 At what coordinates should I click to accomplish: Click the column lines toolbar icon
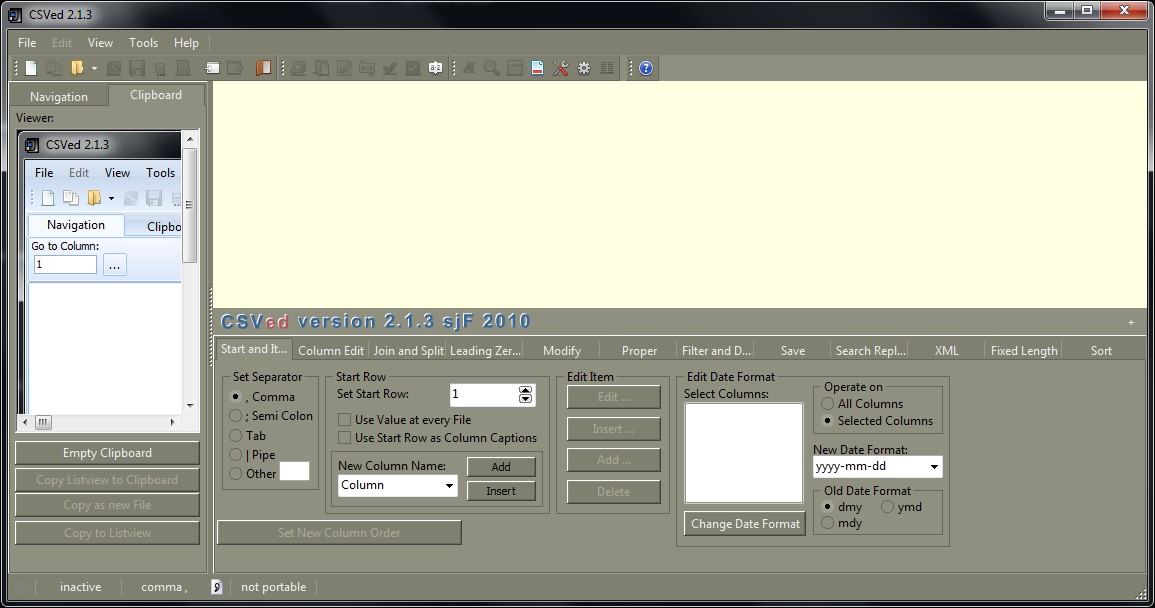coord(607,69)
